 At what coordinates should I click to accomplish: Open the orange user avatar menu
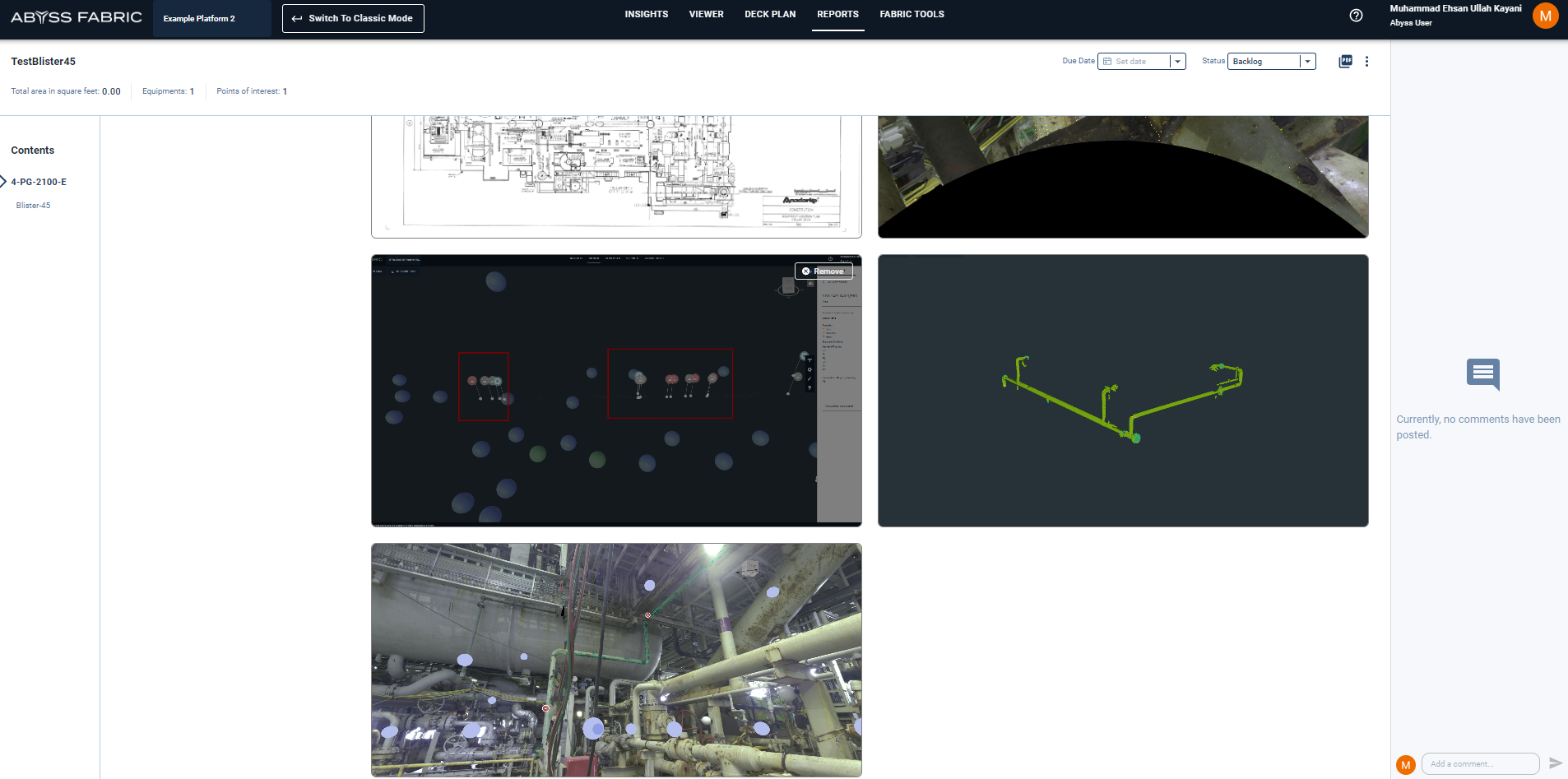click(x=1545, y=16)
